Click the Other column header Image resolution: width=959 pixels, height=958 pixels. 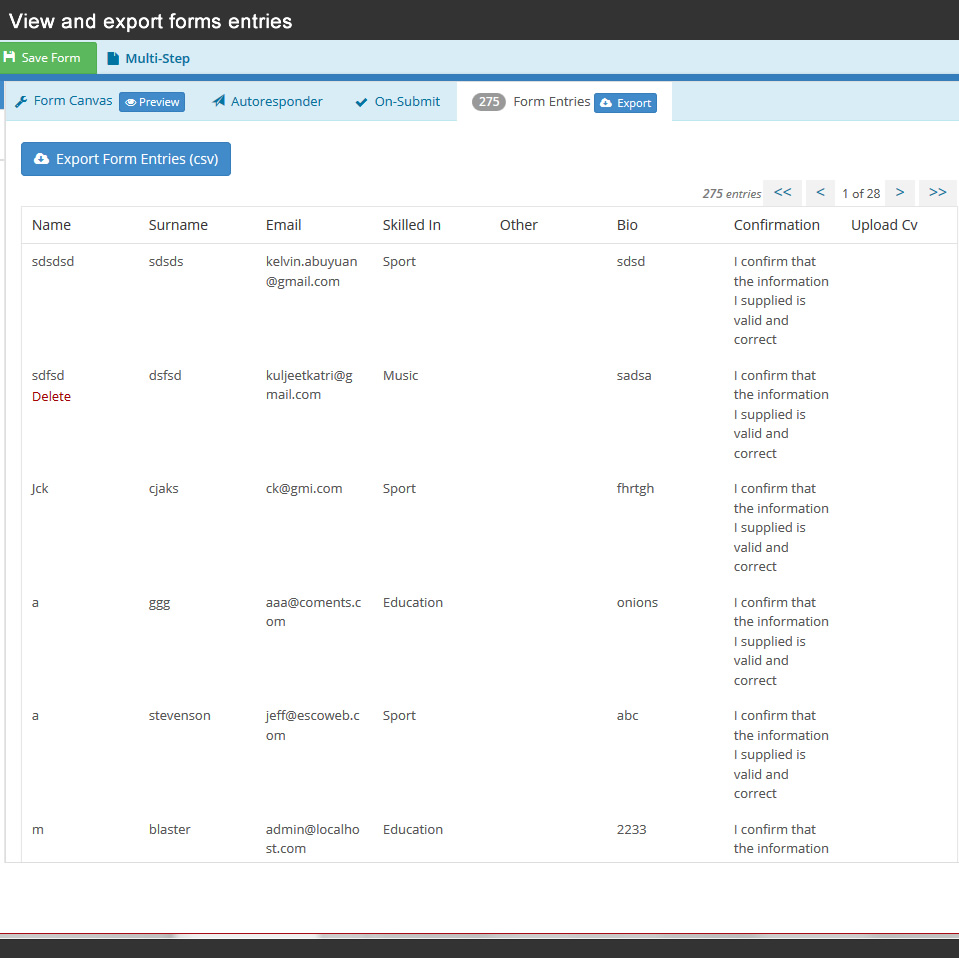tap(519, 225)
